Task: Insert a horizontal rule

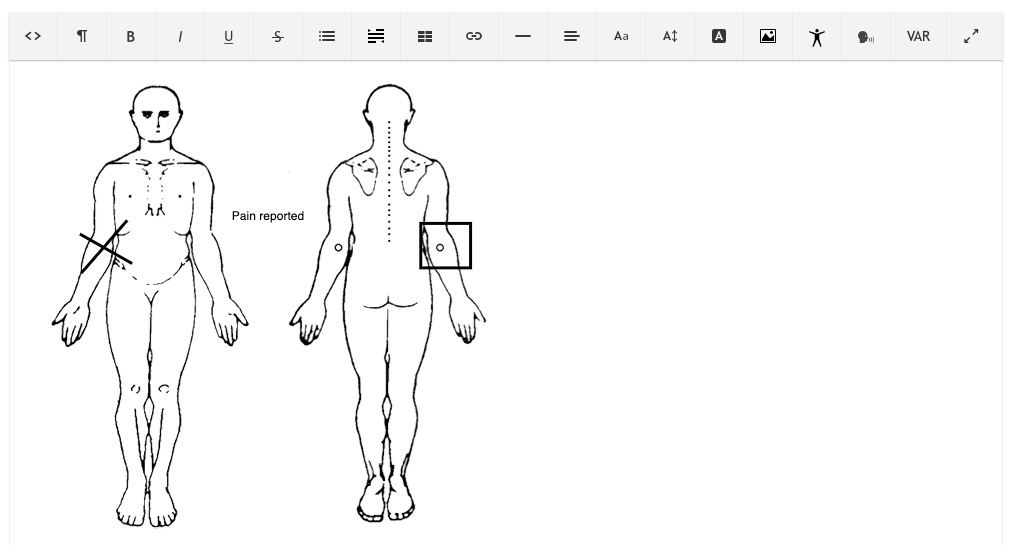Action: coord(523,36)
